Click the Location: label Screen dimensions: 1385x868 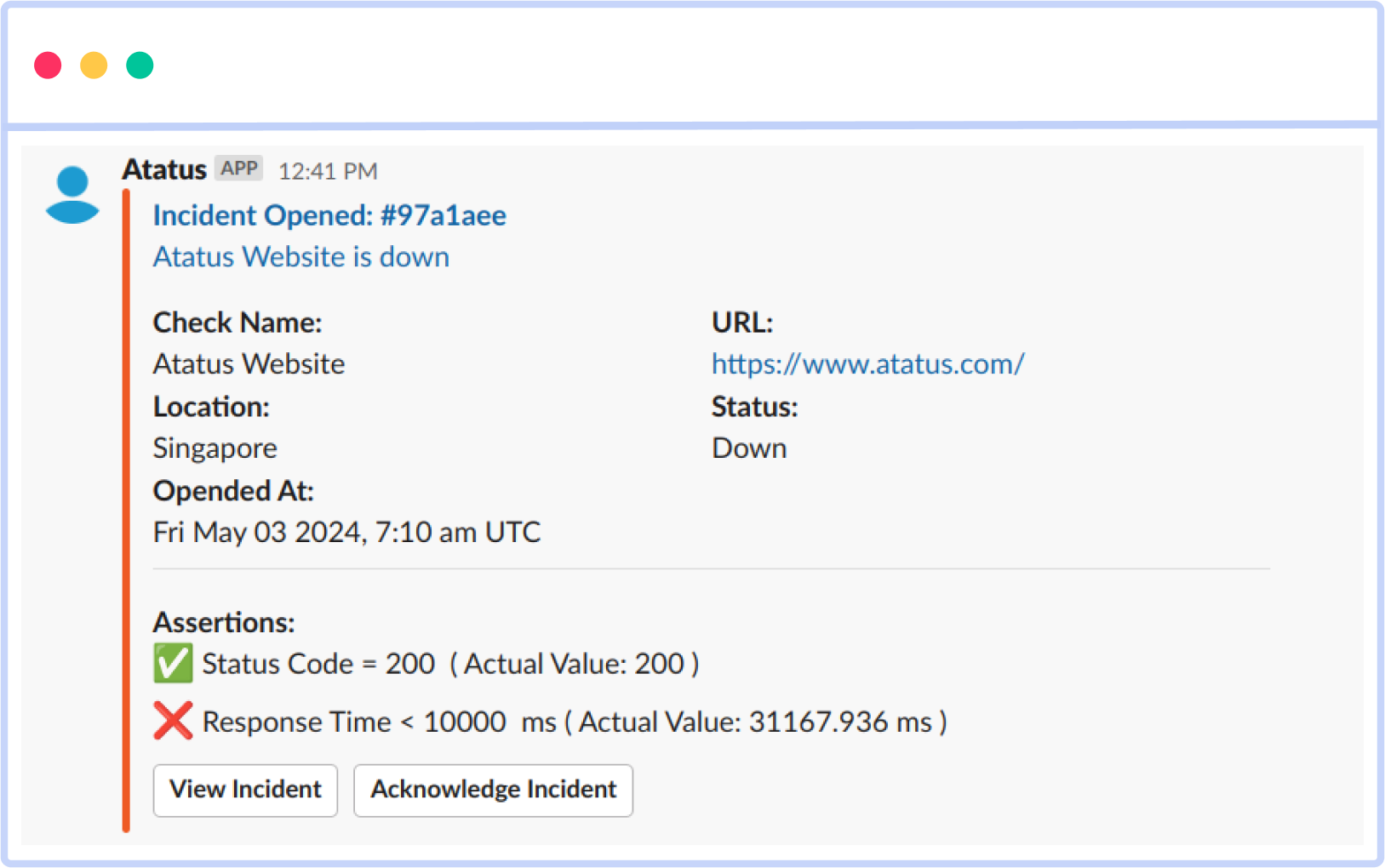click(211, 407)
